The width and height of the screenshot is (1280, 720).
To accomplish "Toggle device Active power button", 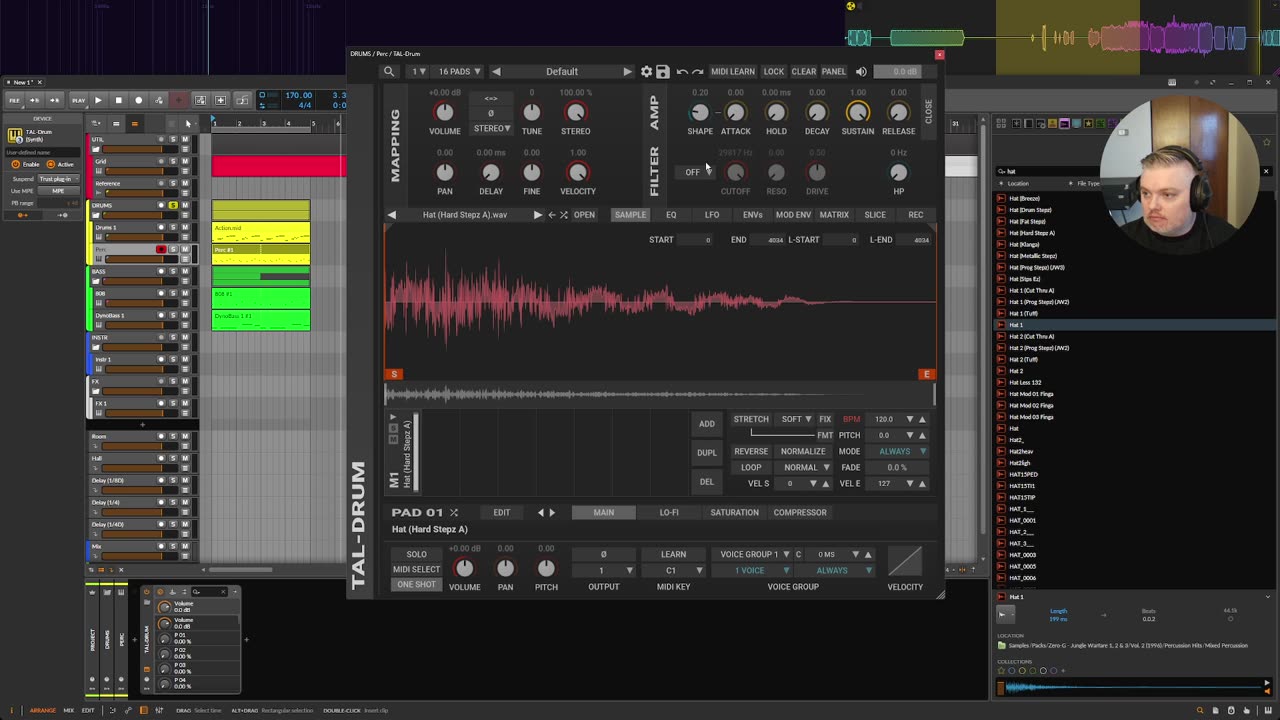I will 51,164.
